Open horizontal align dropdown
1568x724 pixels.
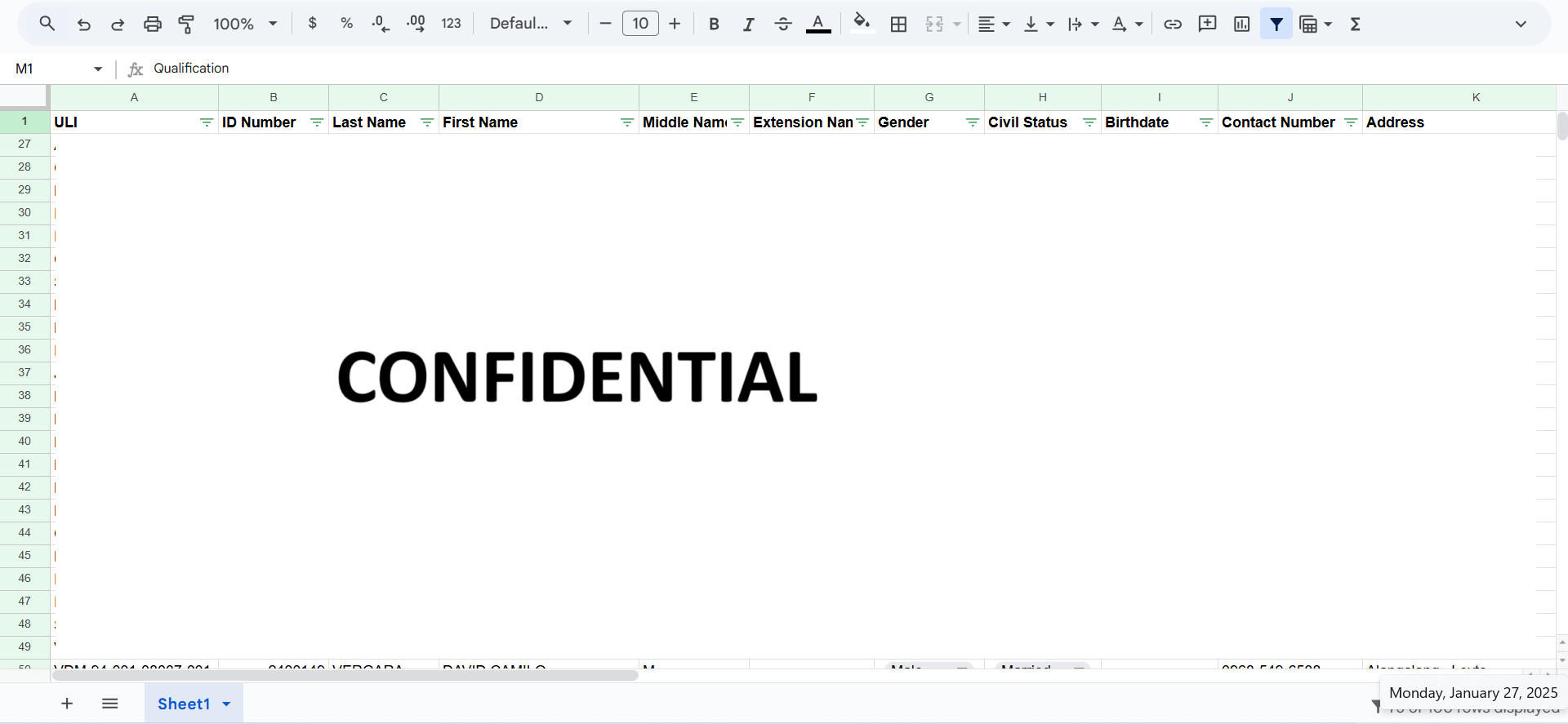click(994, 24)
